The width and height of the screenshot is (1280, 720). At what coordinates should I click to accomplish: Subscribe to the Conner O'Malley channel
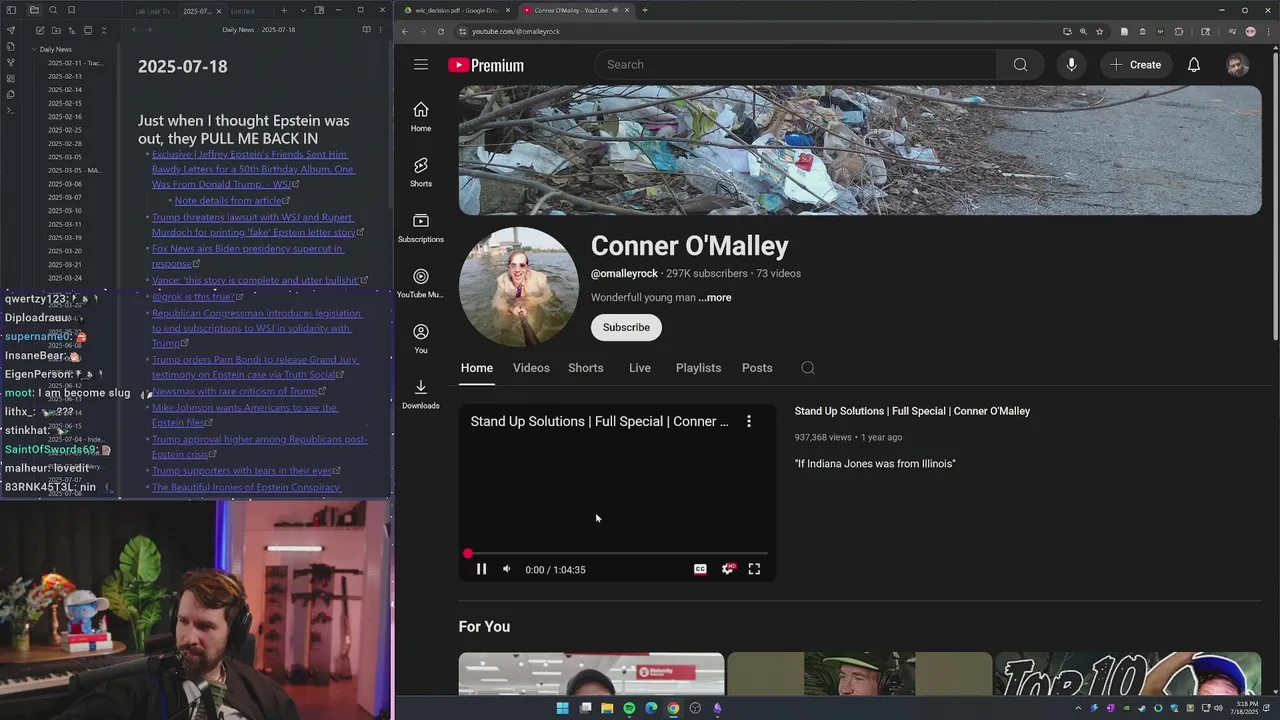(x=626, y=328)
